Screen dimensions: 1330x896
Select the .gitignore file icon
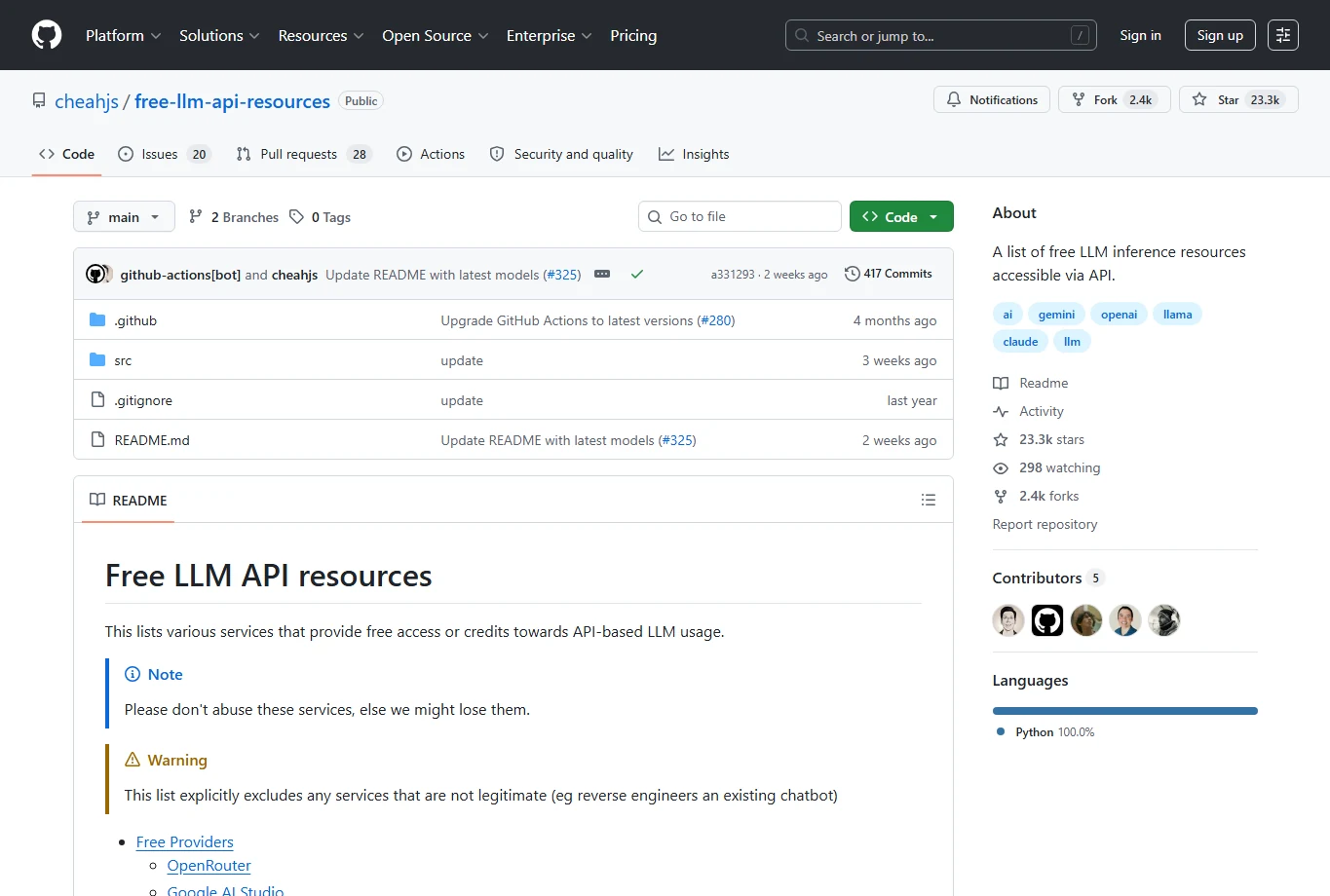pyautogui.click(x=97, y=400)
